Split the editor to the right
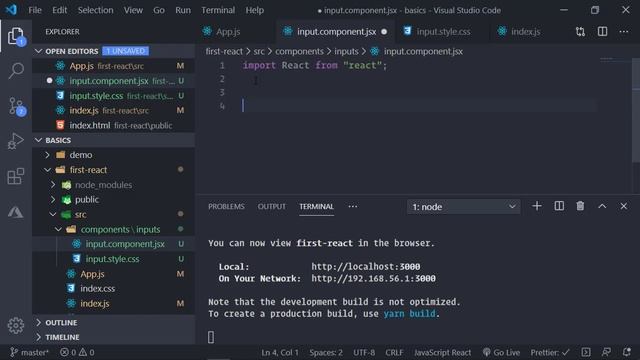 tap(602, 31)
